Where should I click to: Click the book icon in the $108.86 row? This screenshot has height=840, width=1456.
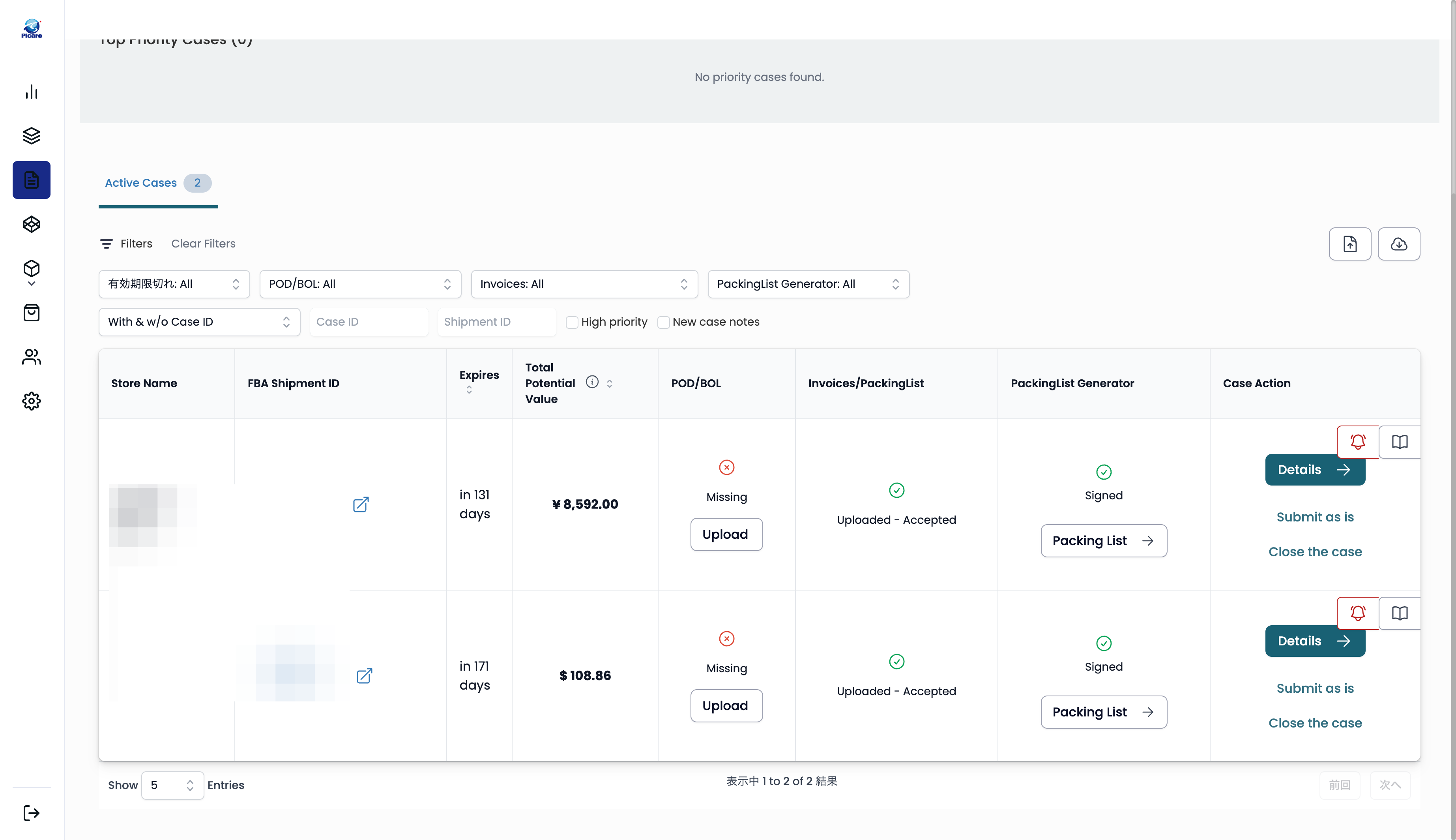(1400, 613)
